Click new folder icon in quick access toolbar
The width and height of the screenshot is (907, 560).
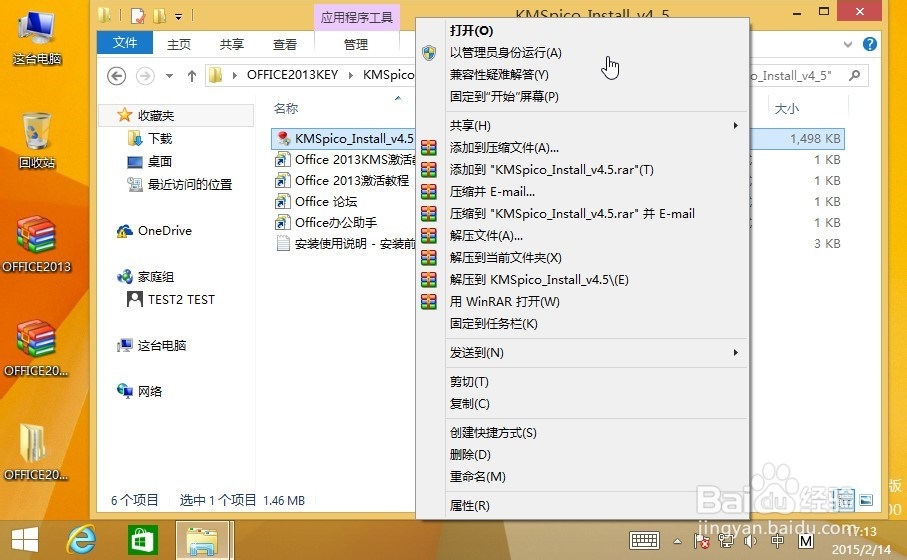(160, 16)
